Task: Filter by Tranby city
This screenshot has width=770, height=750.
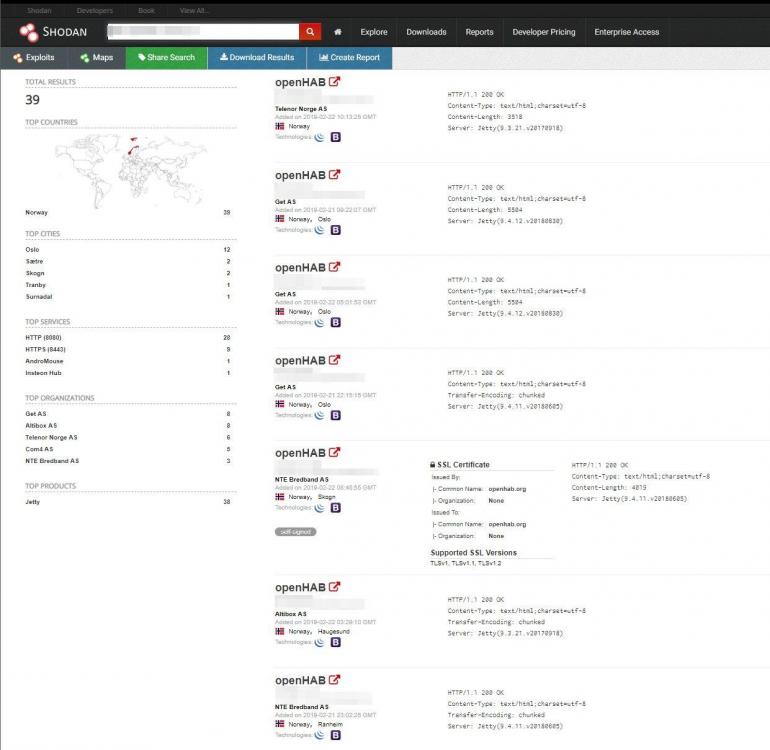Action: click(35, 285)
